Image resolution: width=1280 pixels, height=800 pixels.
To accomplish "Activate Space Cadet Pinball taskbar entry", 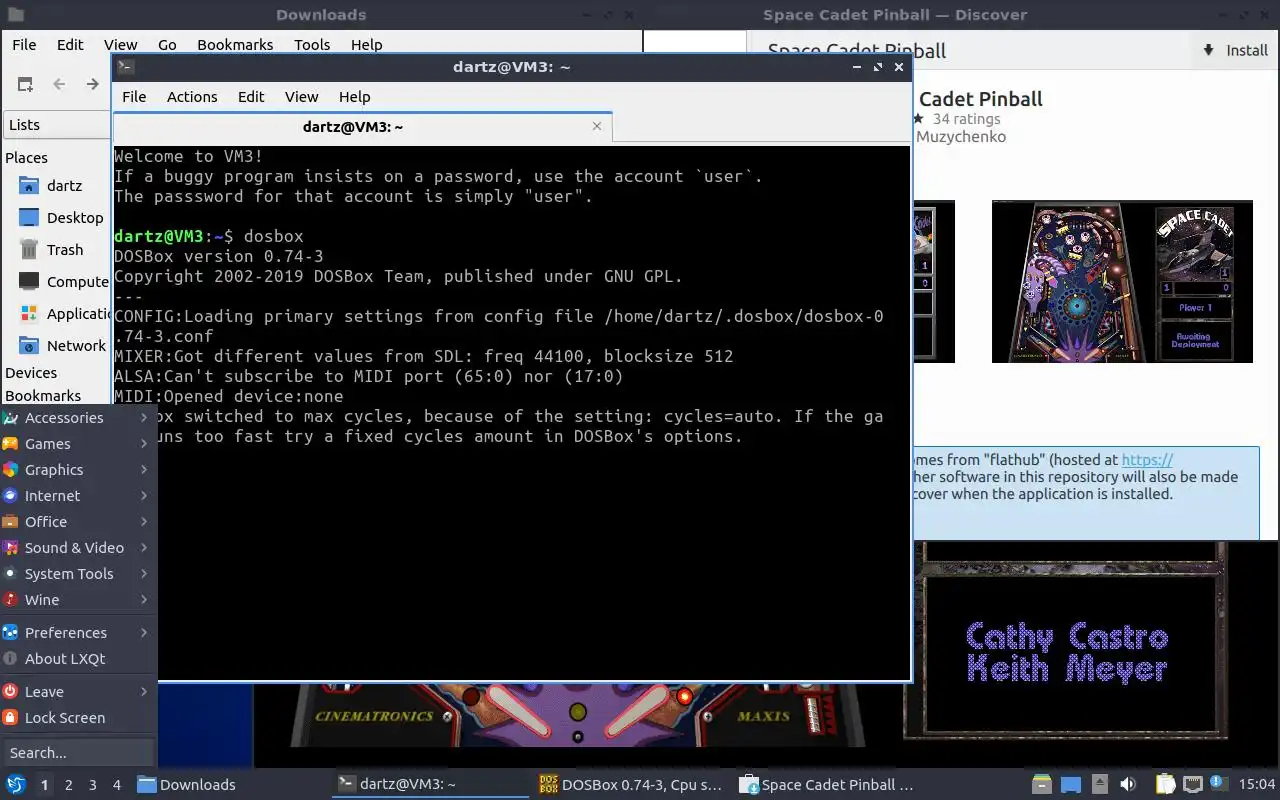I will (832, 785).
